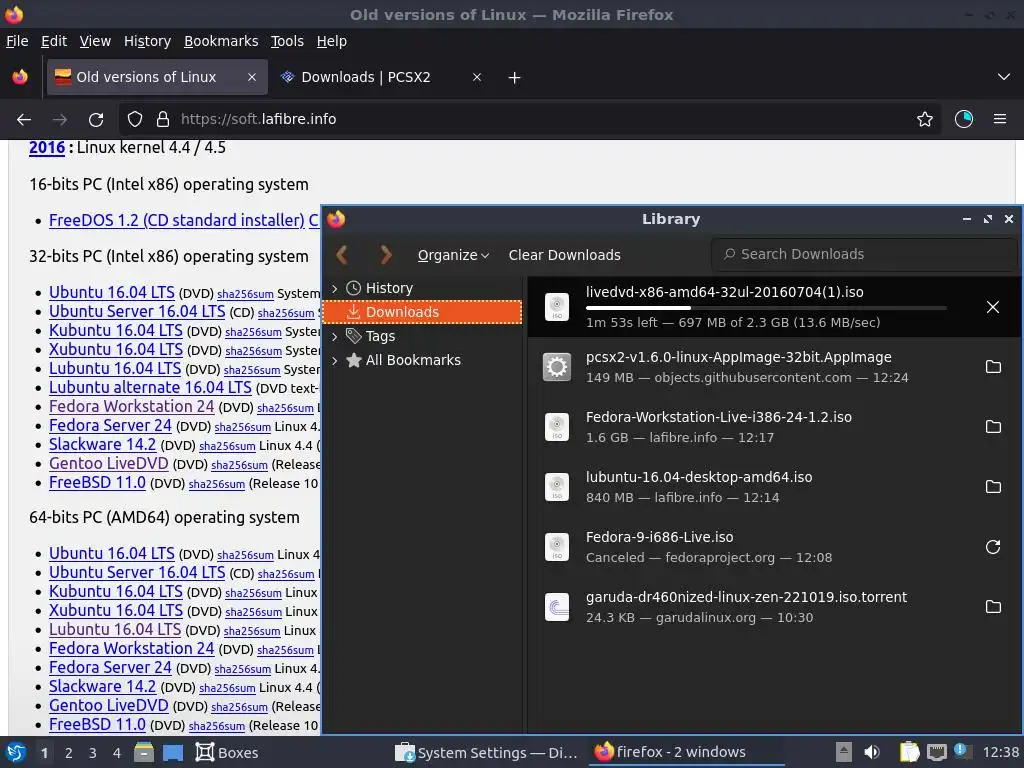Click the show desktop taskbar icon
The height and width of the screenshot is (768, 1024).
(x=173, y=752)
